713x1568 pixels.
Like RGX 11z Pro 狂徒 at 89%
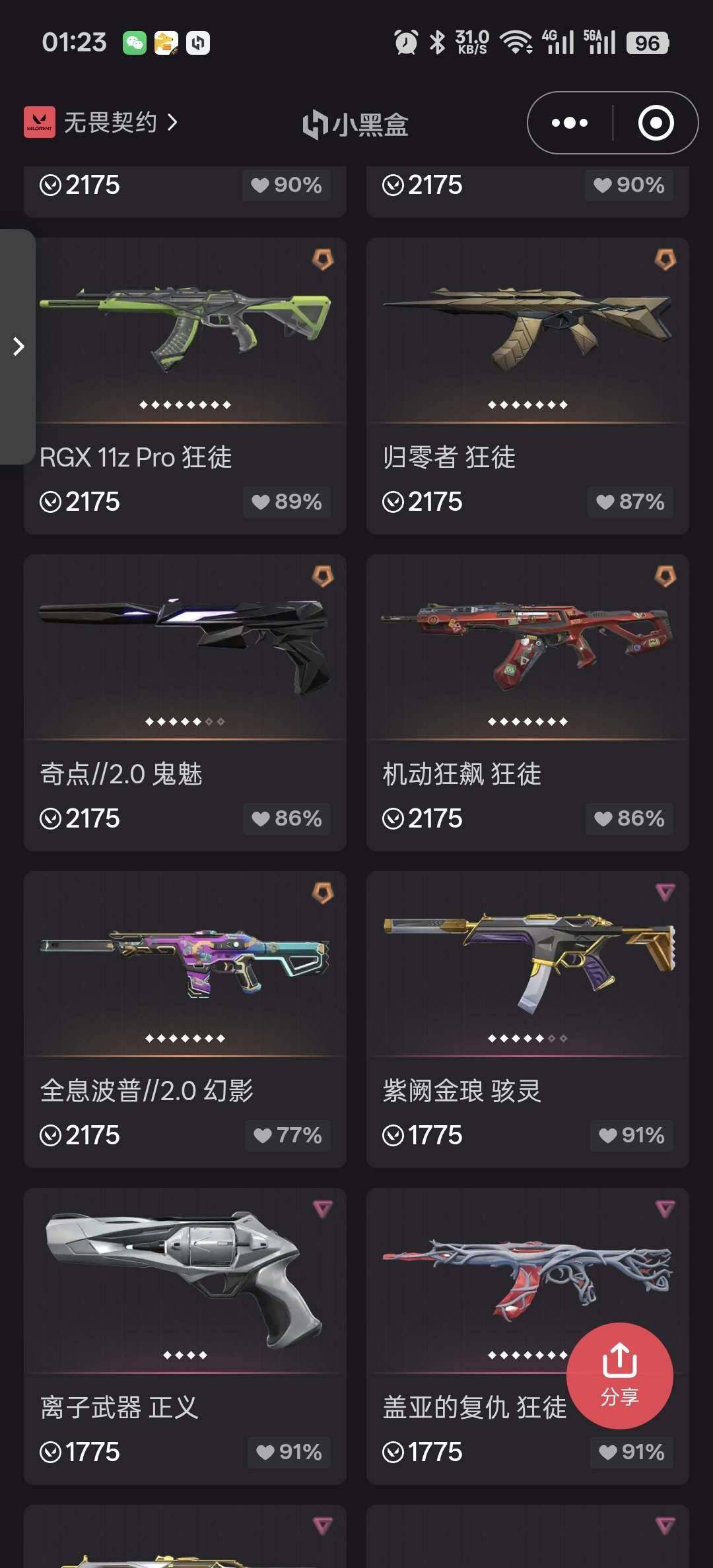(x=287, y=502)
